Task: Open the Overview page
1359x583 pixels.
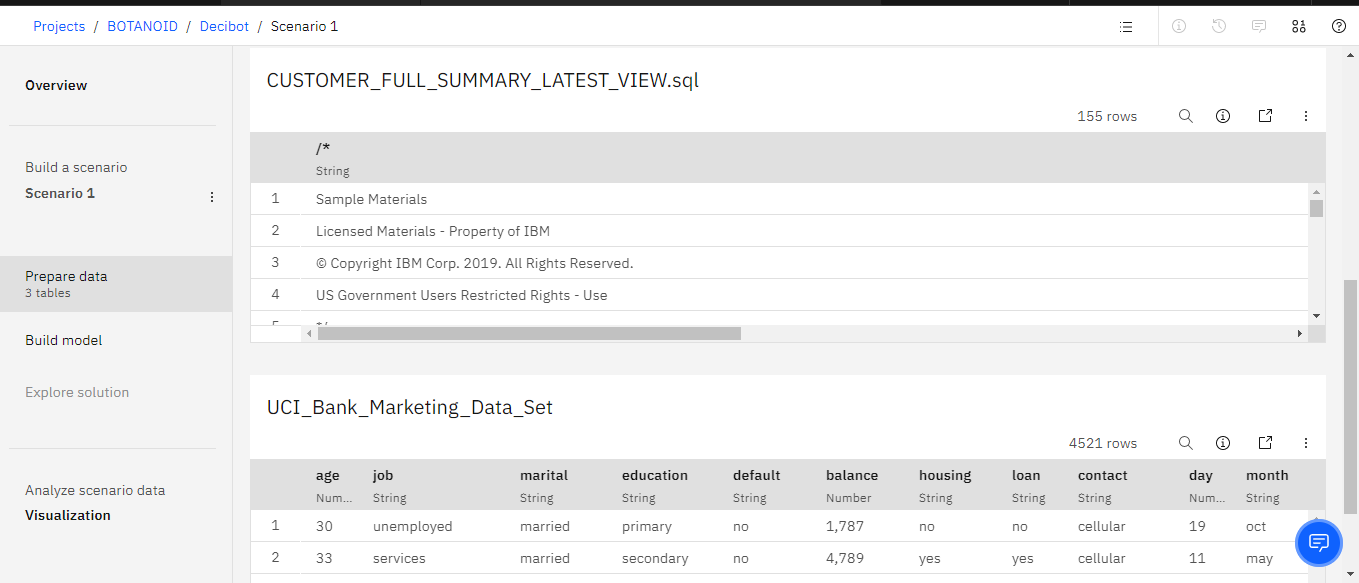Action: [x=56, y=85]
